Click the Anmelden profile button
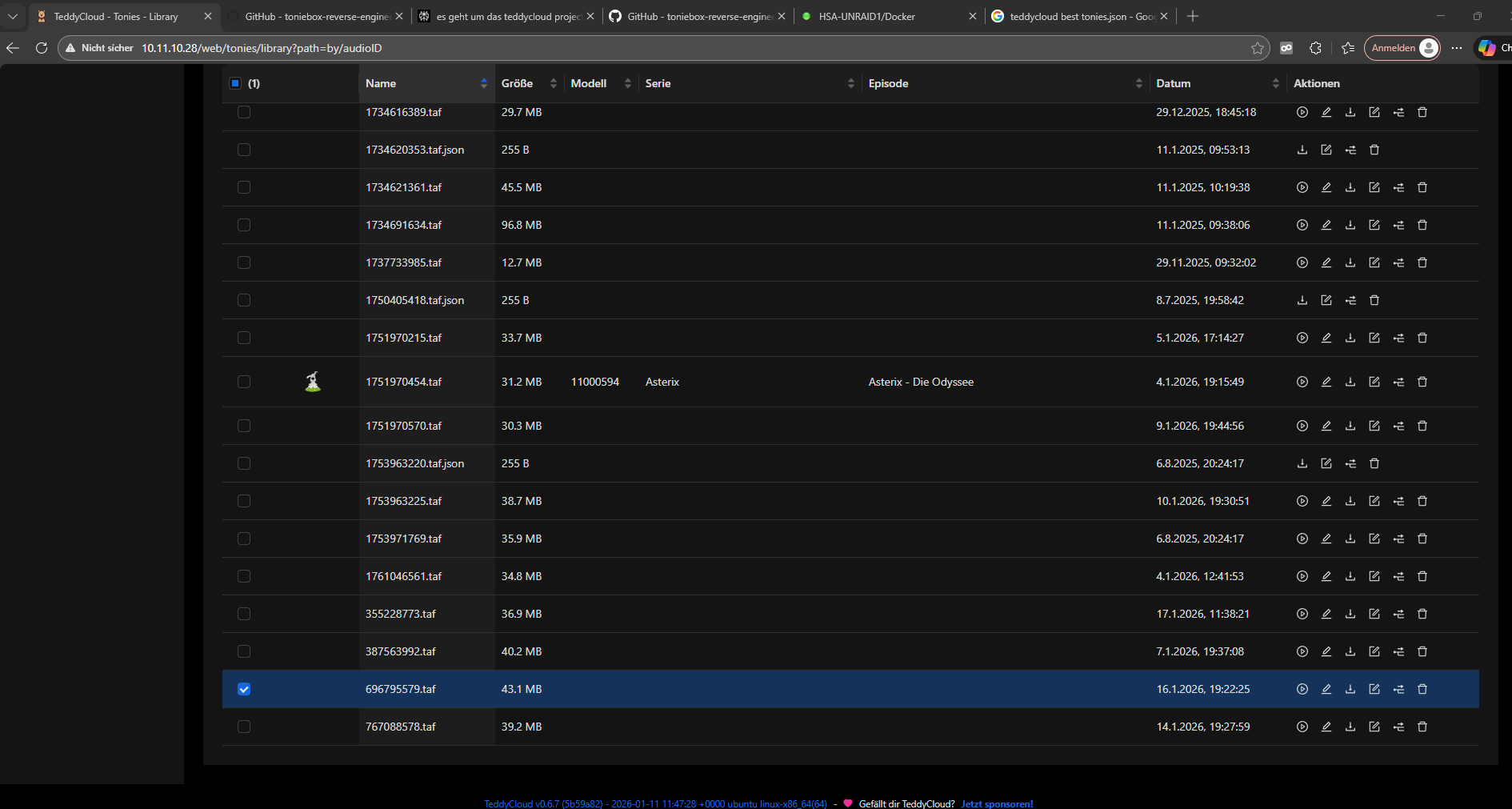 (1403, 48)
